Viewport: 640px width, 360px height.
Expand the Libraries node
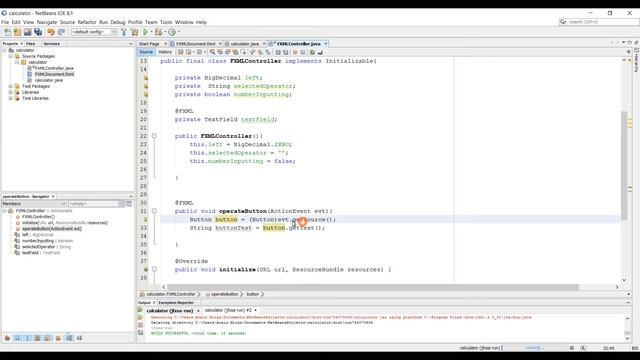point(11,92)
